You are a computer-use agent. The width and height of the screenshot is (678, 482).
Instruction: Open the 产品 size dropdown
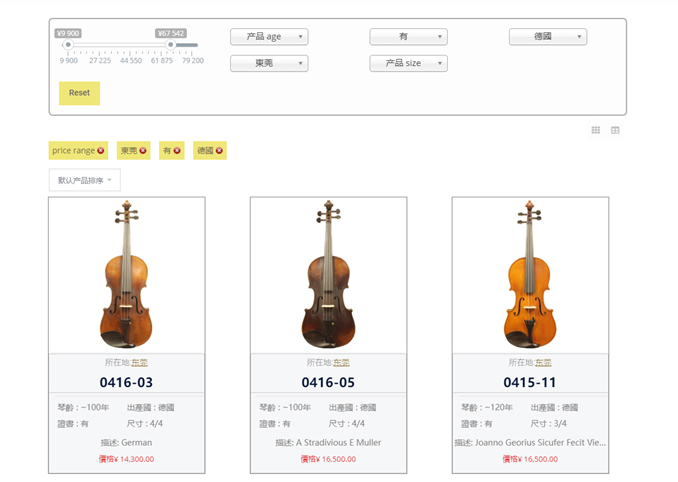[x=408, y=64]
